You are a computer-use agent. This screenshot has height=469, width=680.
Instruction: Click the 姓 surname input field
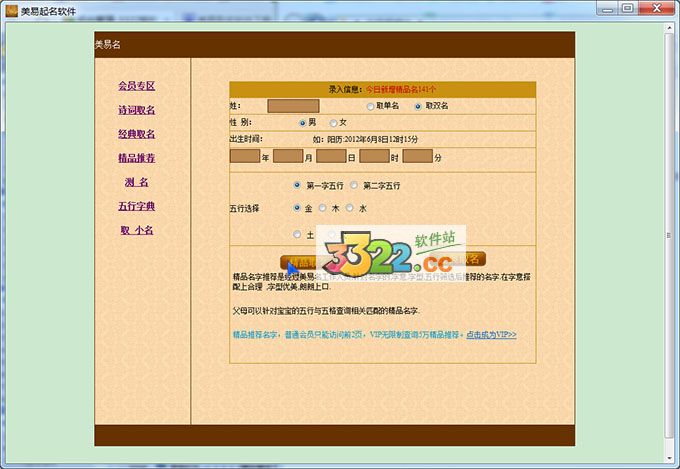(293, 106)
